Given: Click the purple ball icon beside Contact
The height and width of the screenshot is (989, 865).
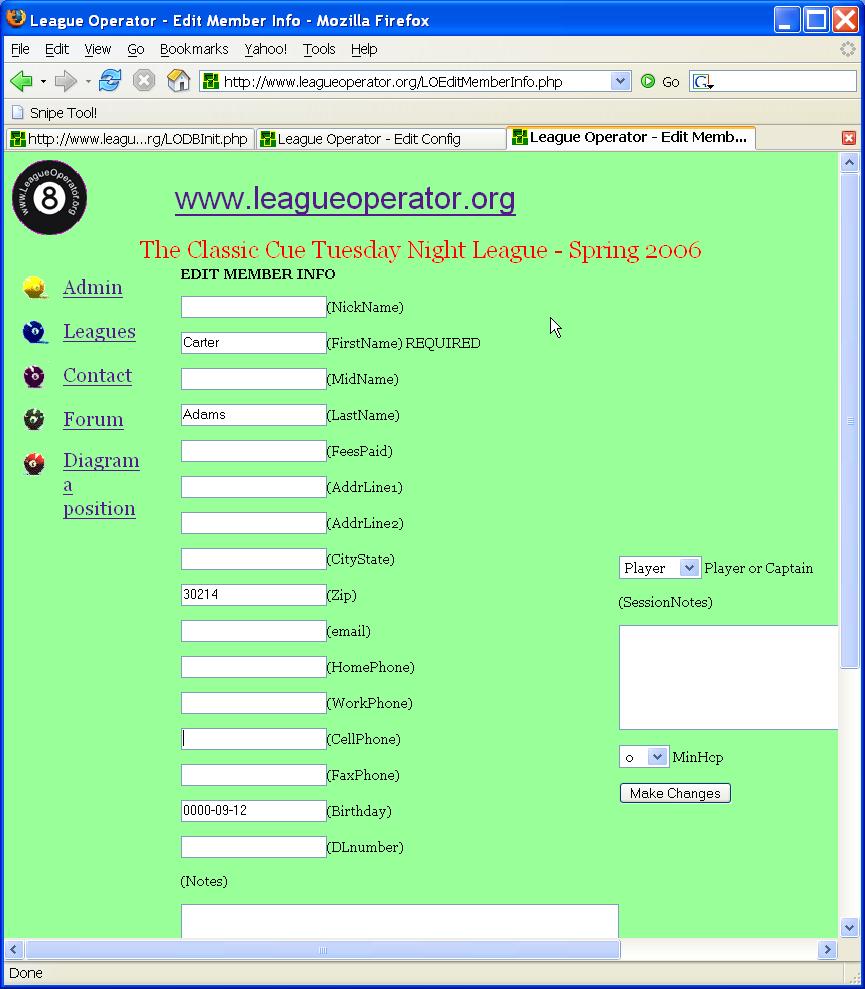Looking at the screenshot, I should tap(35, 376).
